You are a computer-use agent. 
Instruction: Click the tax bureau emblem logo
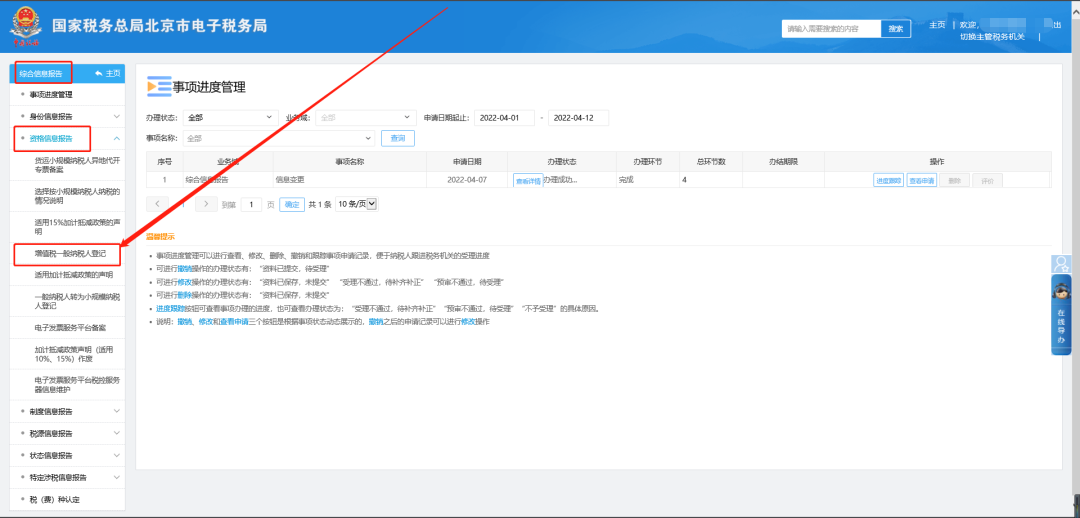coord(25,26)
